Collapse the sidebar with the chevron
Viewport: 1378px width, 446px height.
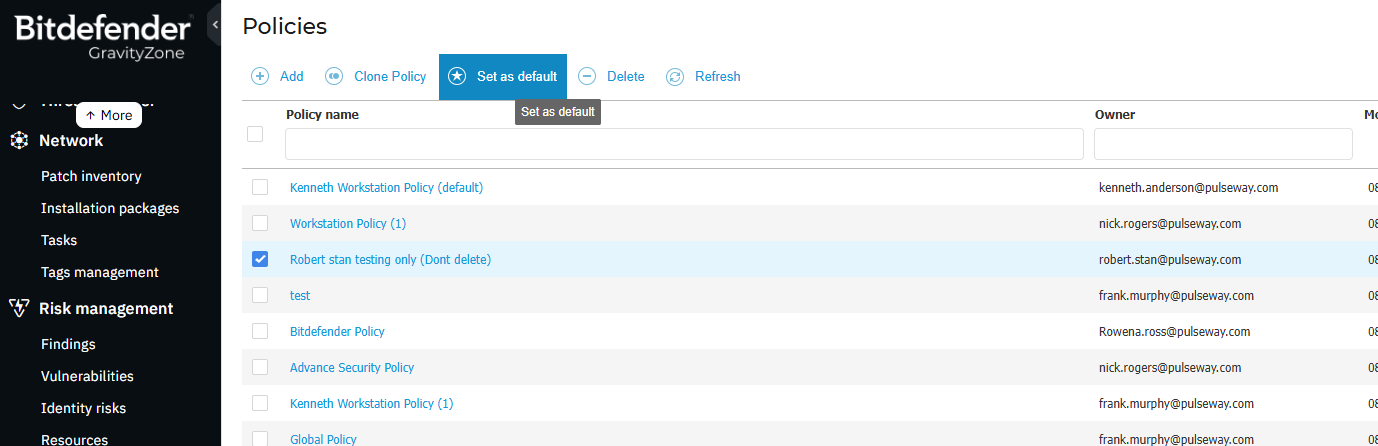[x=214, y=25]
